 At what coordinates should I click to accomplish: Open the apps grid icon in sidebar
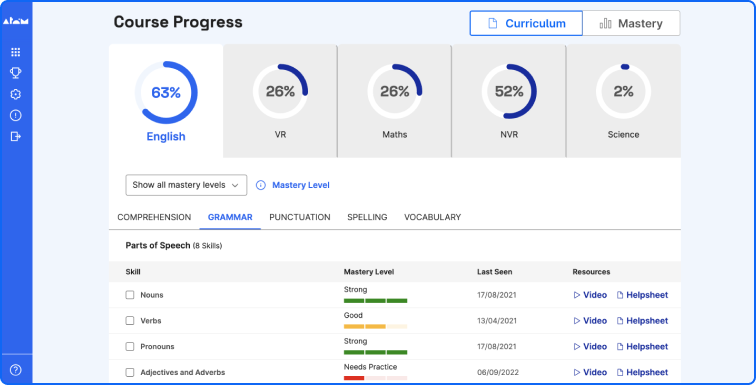tap(15, 52)
